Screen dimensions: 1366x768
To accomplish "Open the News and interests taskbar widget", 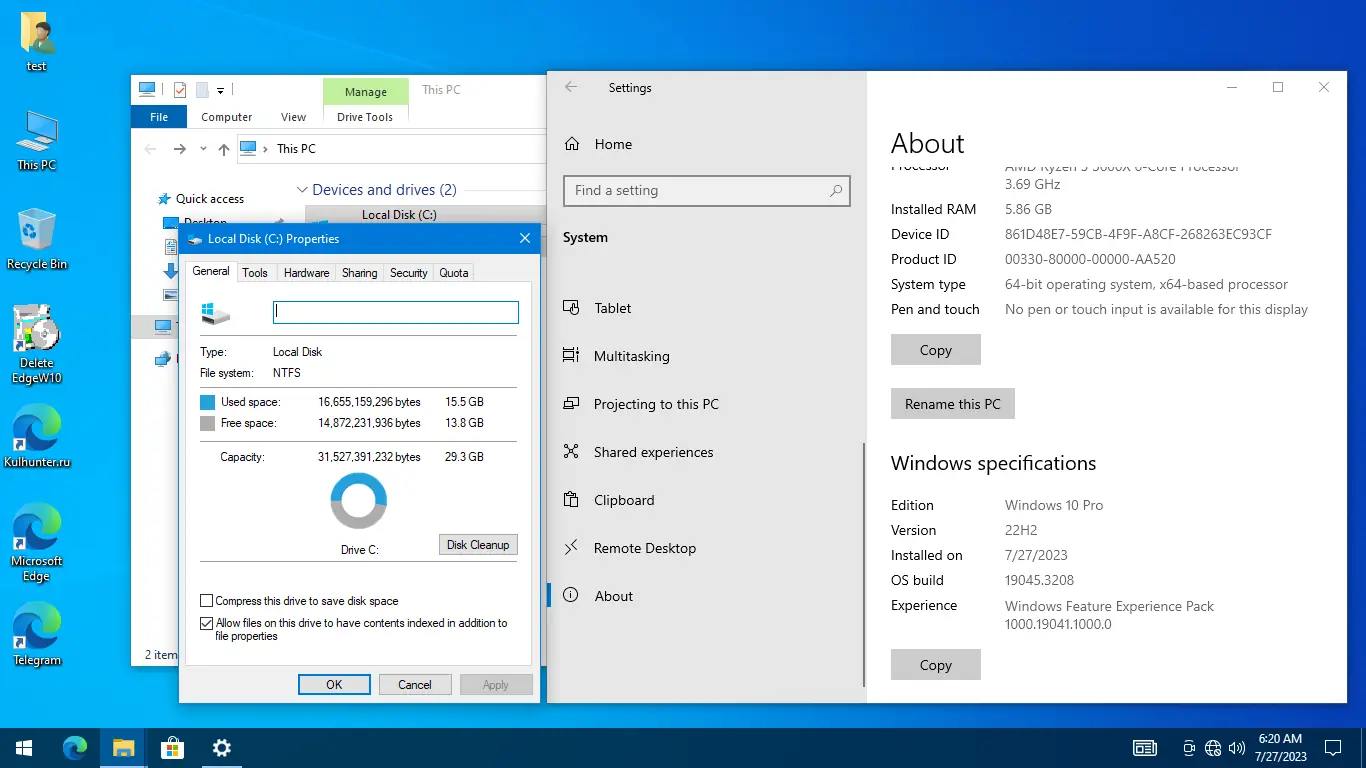I will click(1145, 748).
